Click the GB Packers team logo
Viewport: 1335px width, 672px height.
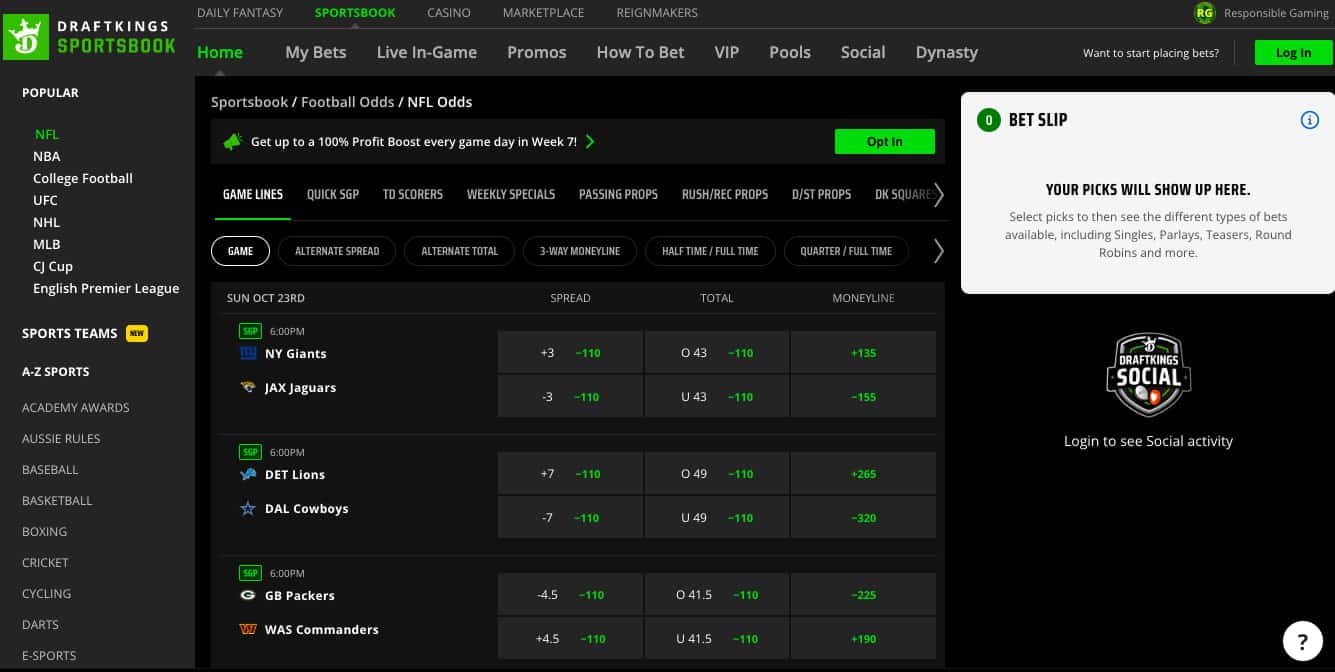(248, 596)
